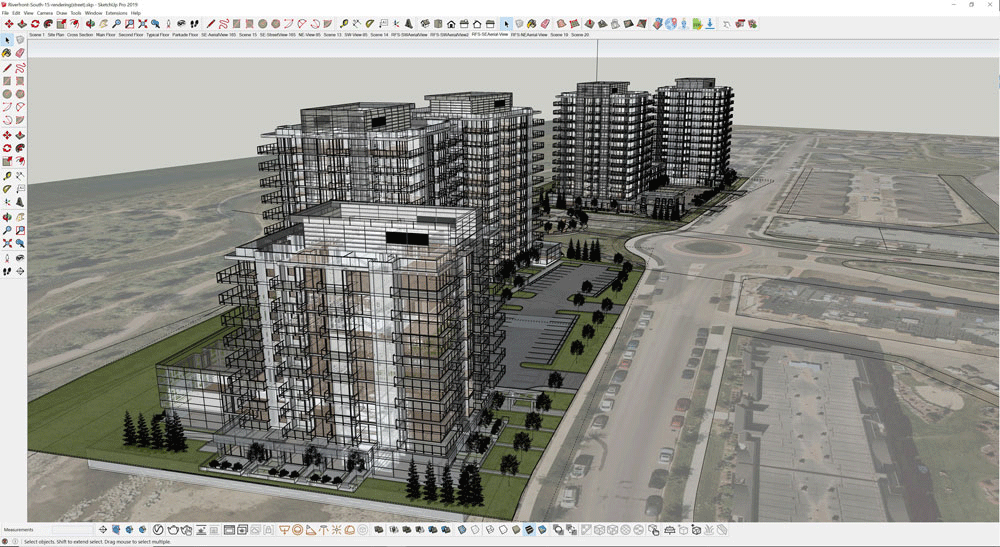The width and height of the screenshot is (1000, 547).
Task: Select the Freehand tool in the left toolbar
Action: point(20,68)
